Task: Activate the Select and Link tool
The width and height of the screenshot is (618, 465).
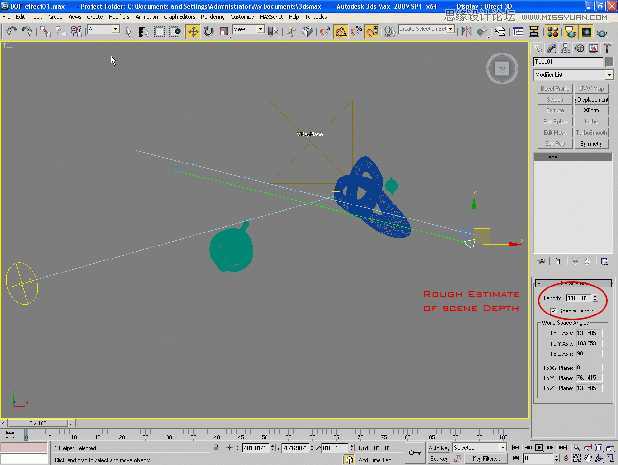Action: click(45, 31)
